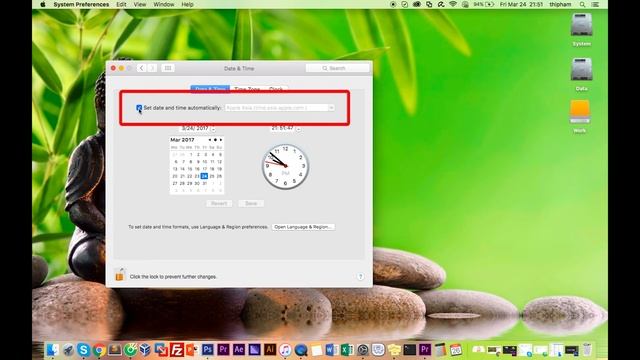This screenshot has height=360, width=640.
Task: Open Microsoft Word from the dock
Action: [332, 350]
